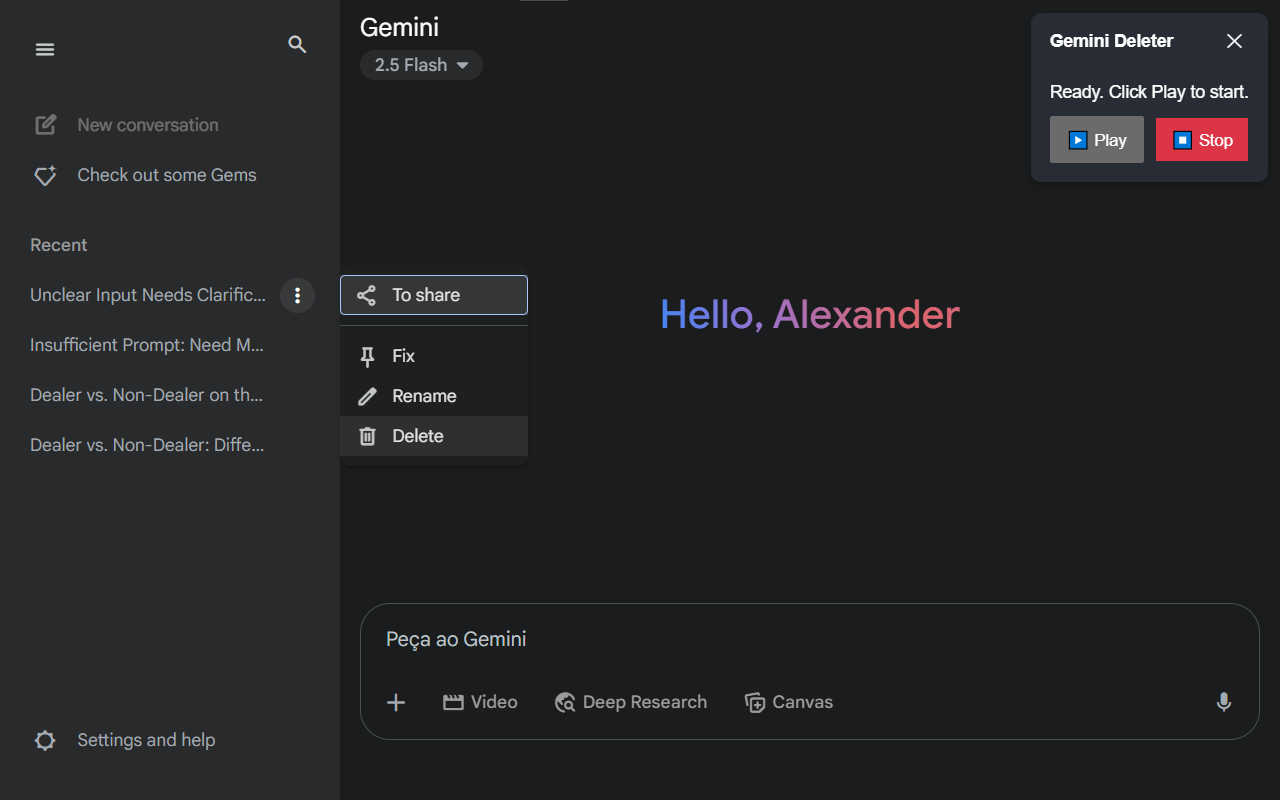Click the pencil icon beside Rename
The width and height of the screenshot is (1280, 800).
[367, 396]
